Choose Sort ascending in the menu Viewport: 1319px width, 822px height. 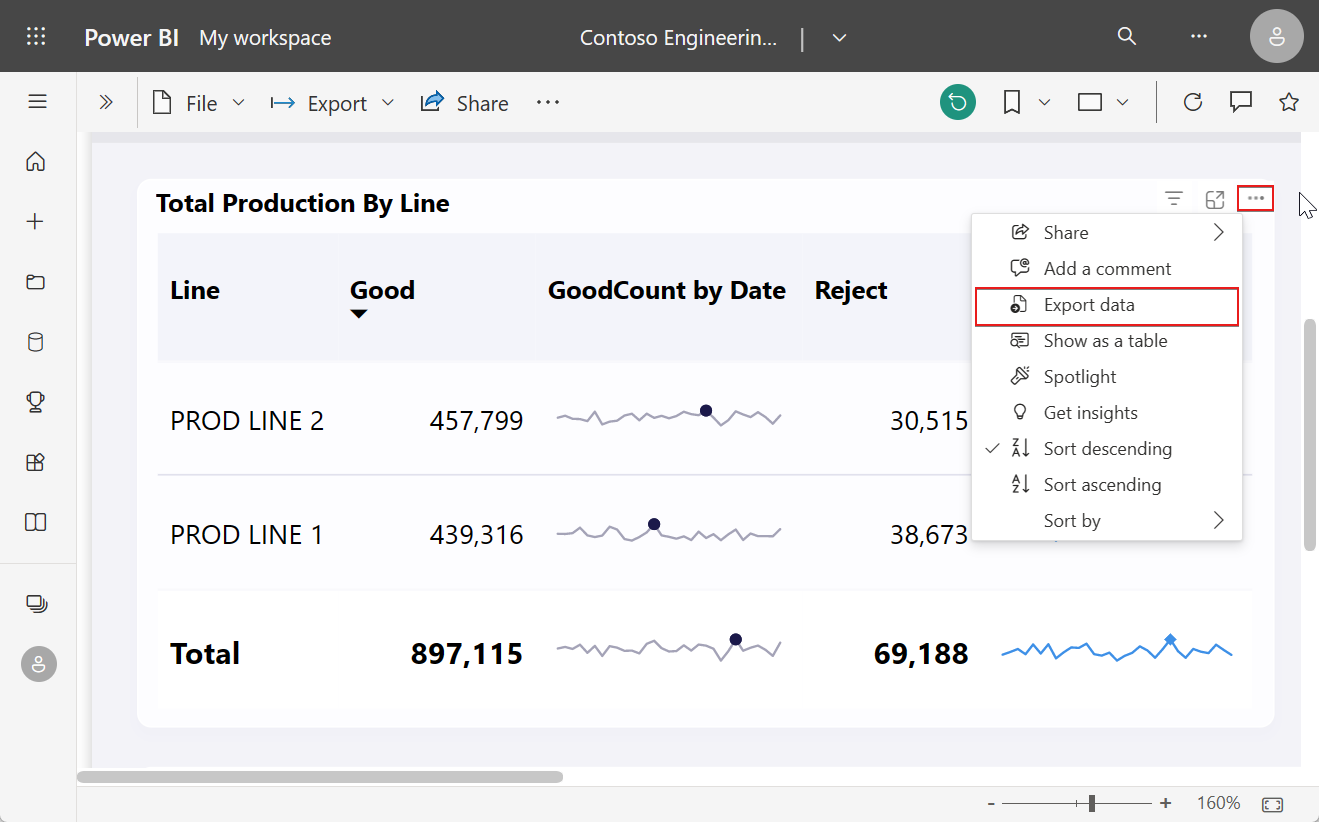point(1102,485)
